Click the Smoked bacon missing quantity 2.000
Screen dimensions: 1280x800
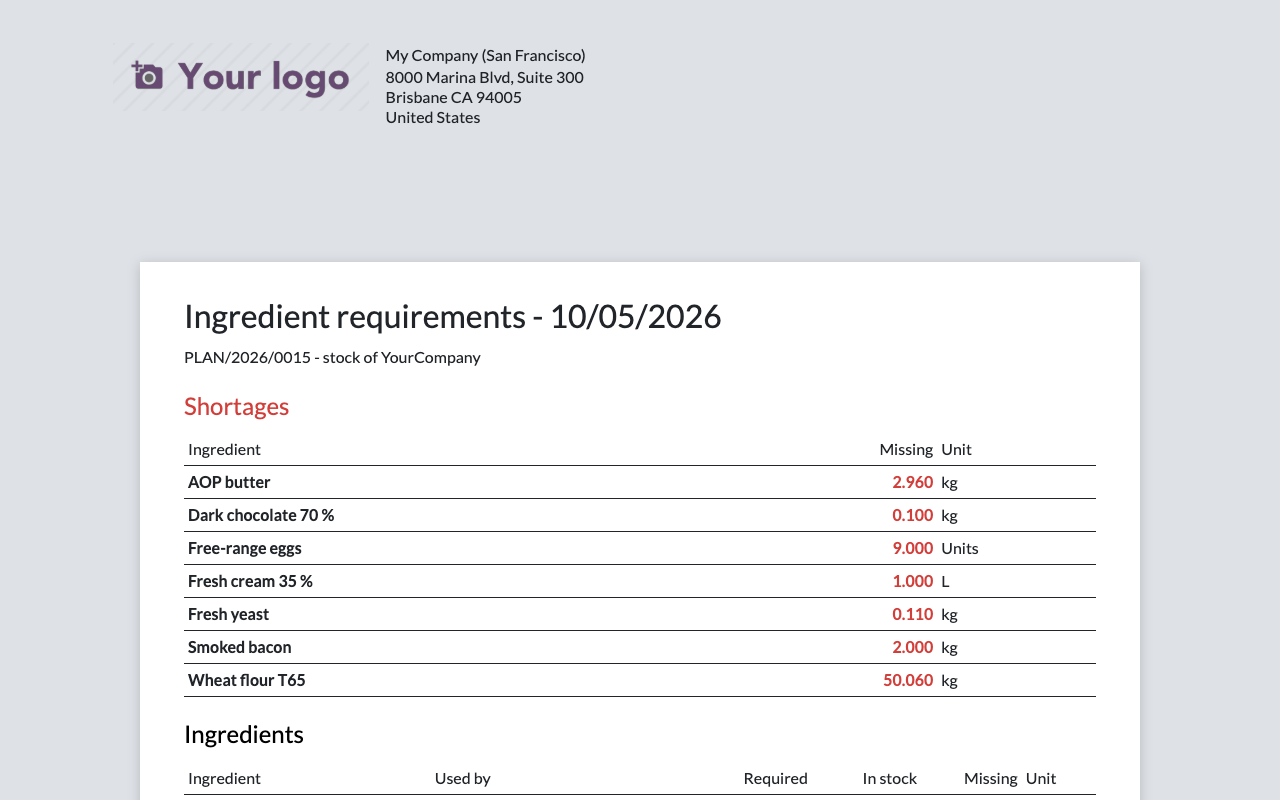tap(913, 647)
